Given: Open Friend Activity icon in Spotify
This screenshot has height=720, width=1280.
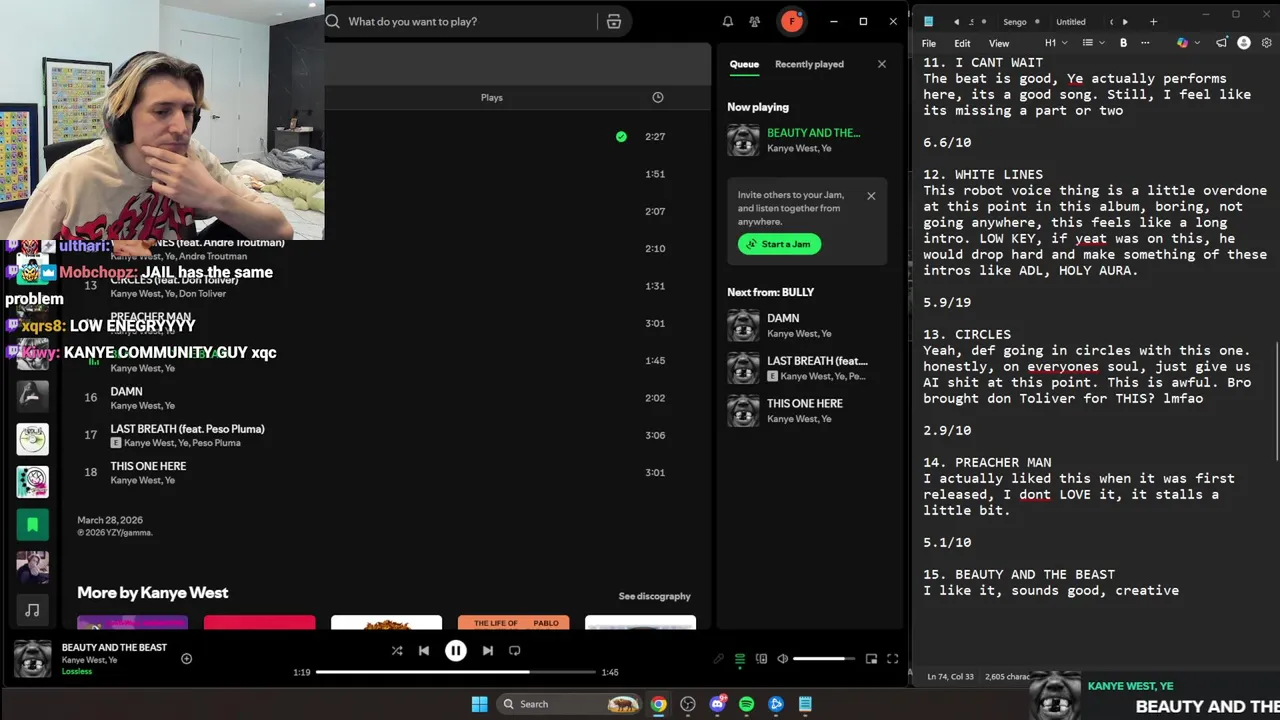Looking at the screenshot, I should (755, 21).
